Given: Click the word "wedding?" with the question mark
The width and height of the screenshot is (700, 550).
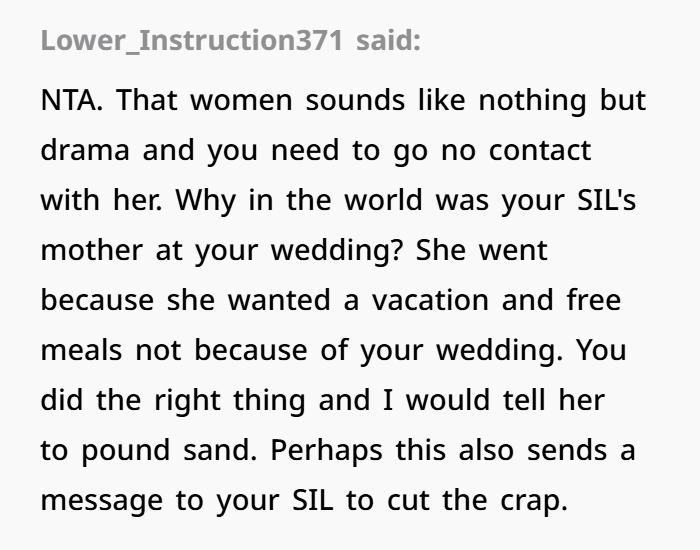Looking at the screenshot, I should pyautogui.click(x=337, y=251).
